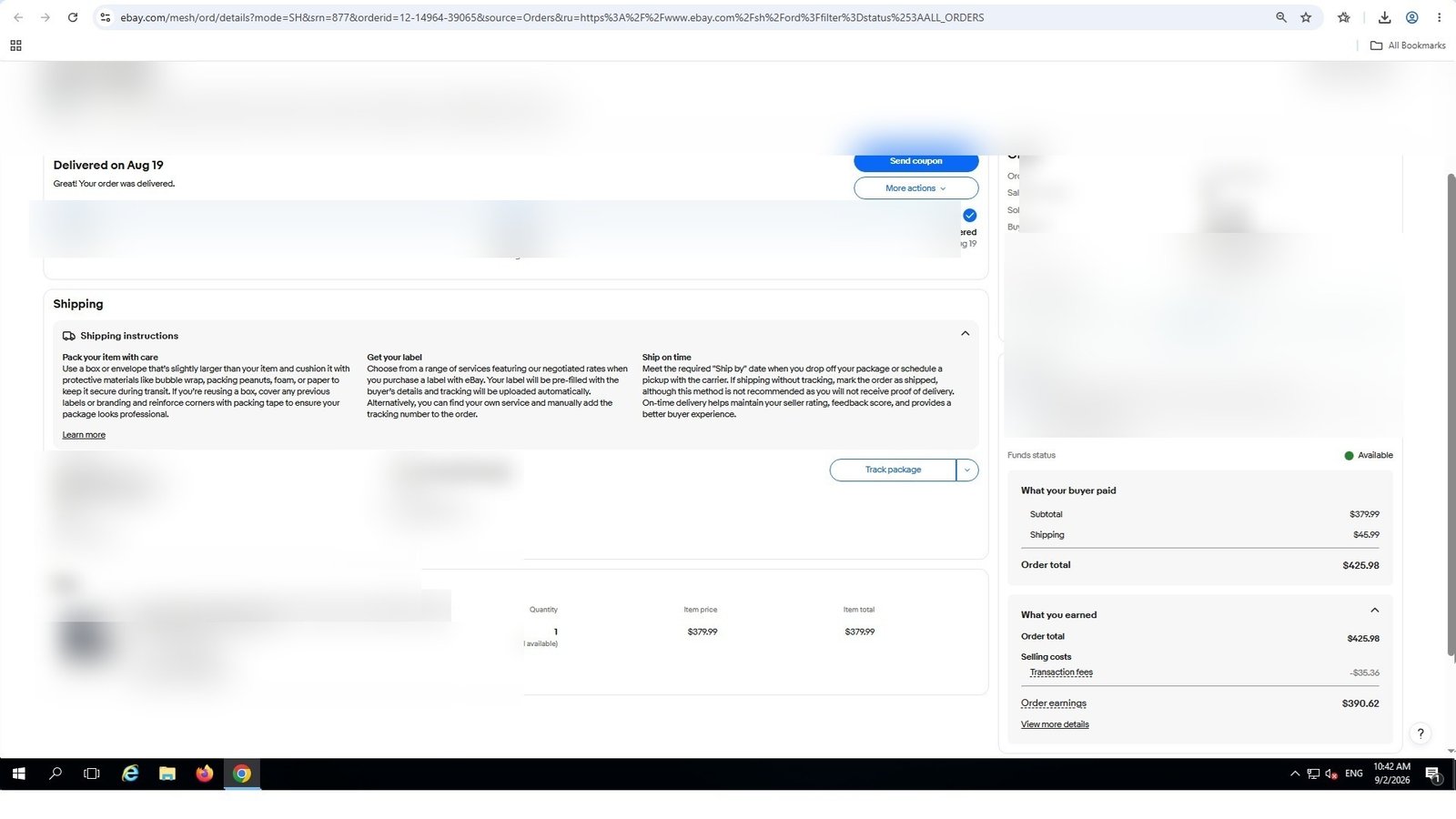Click the muted volume tray icon
1456x819 pixels.
(x=1331, y=774)
